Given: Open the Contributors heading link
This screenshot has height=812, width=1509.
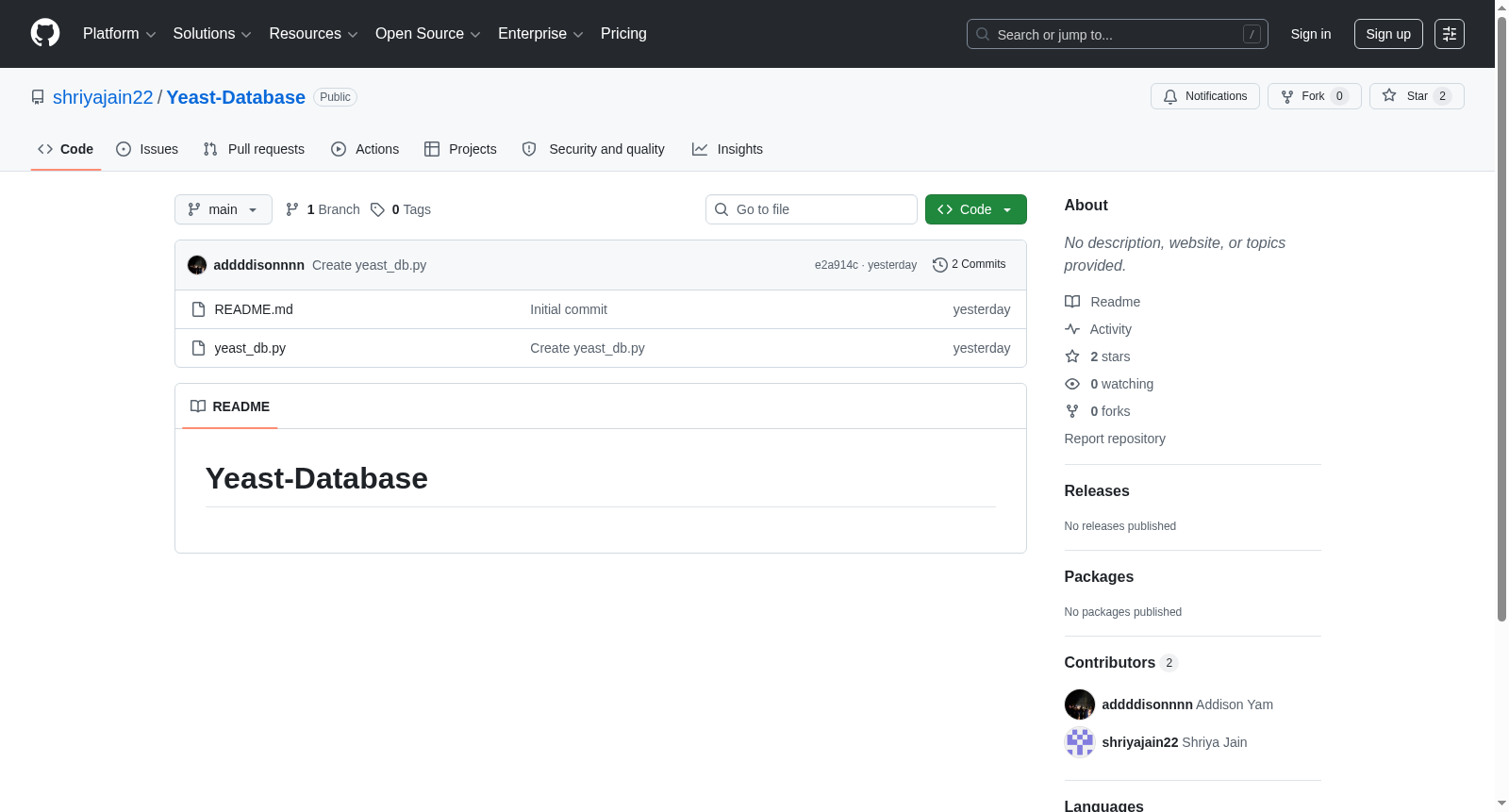Looking at the screenshot, I should point(1121,663).
